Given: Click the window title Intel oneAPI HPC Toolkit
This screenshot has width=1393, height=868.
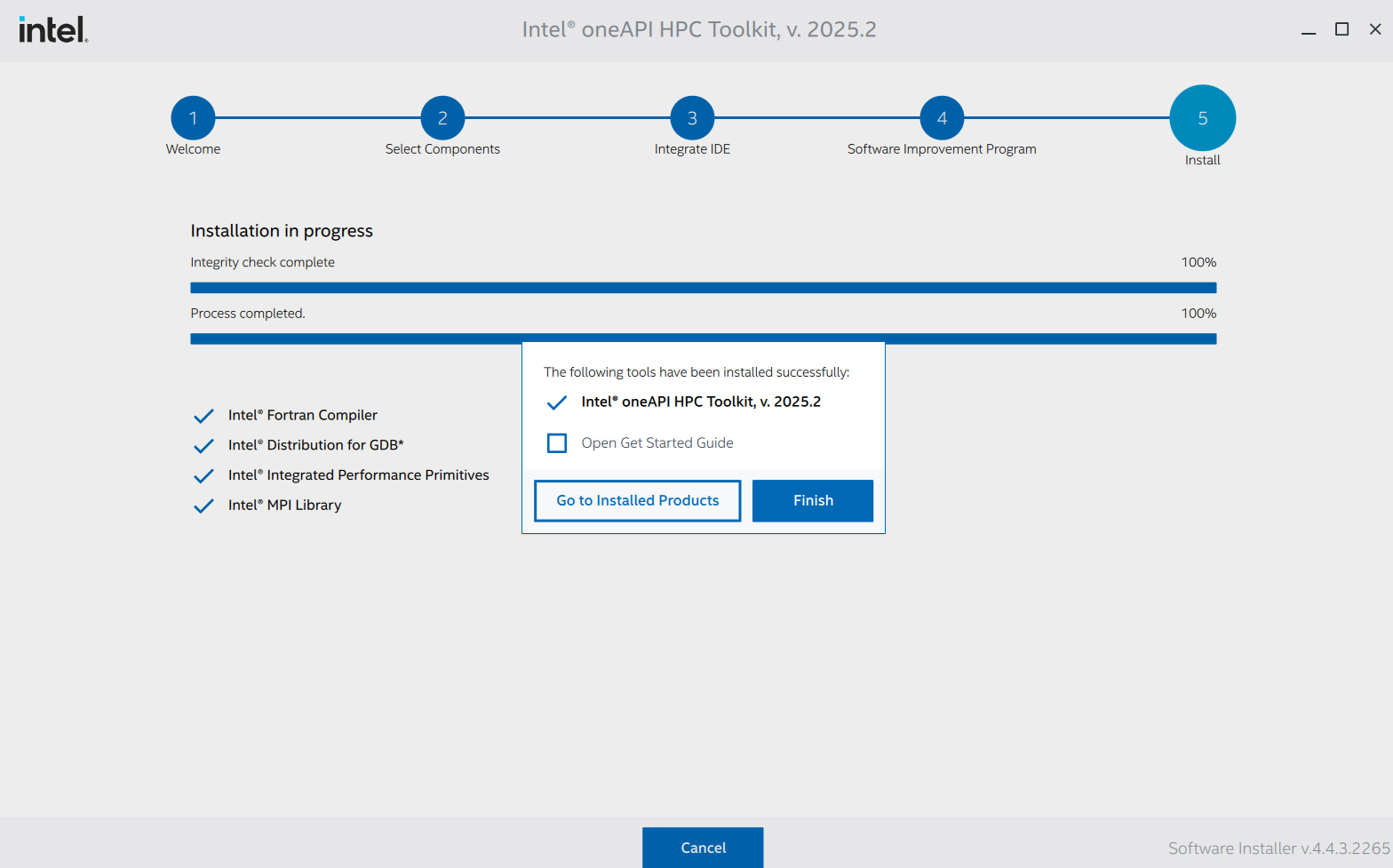Looking at the screenshot, I should pos(699,29).
